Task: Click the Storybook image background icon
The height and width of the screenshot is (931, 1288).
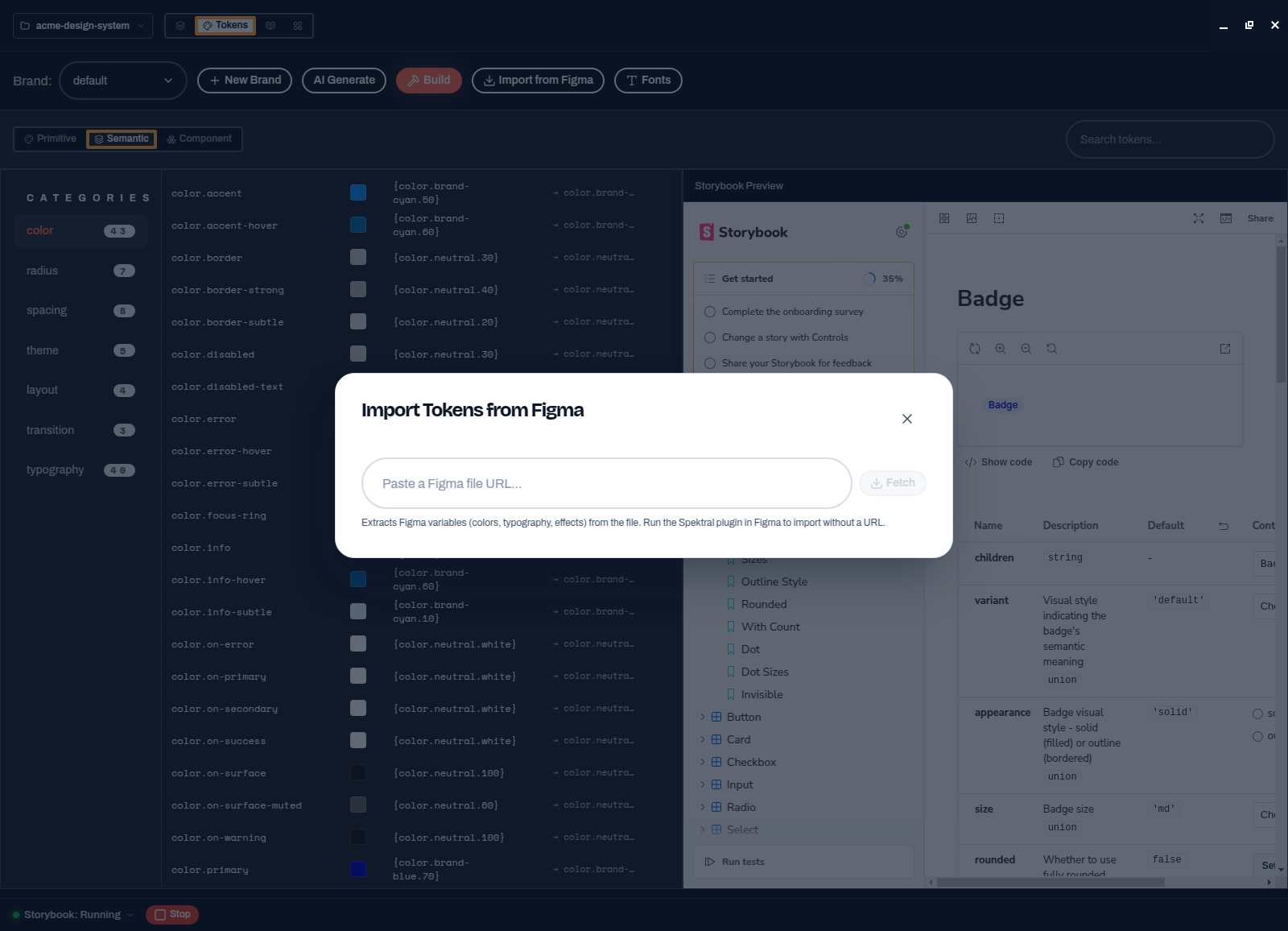Action: pos(972,218)
